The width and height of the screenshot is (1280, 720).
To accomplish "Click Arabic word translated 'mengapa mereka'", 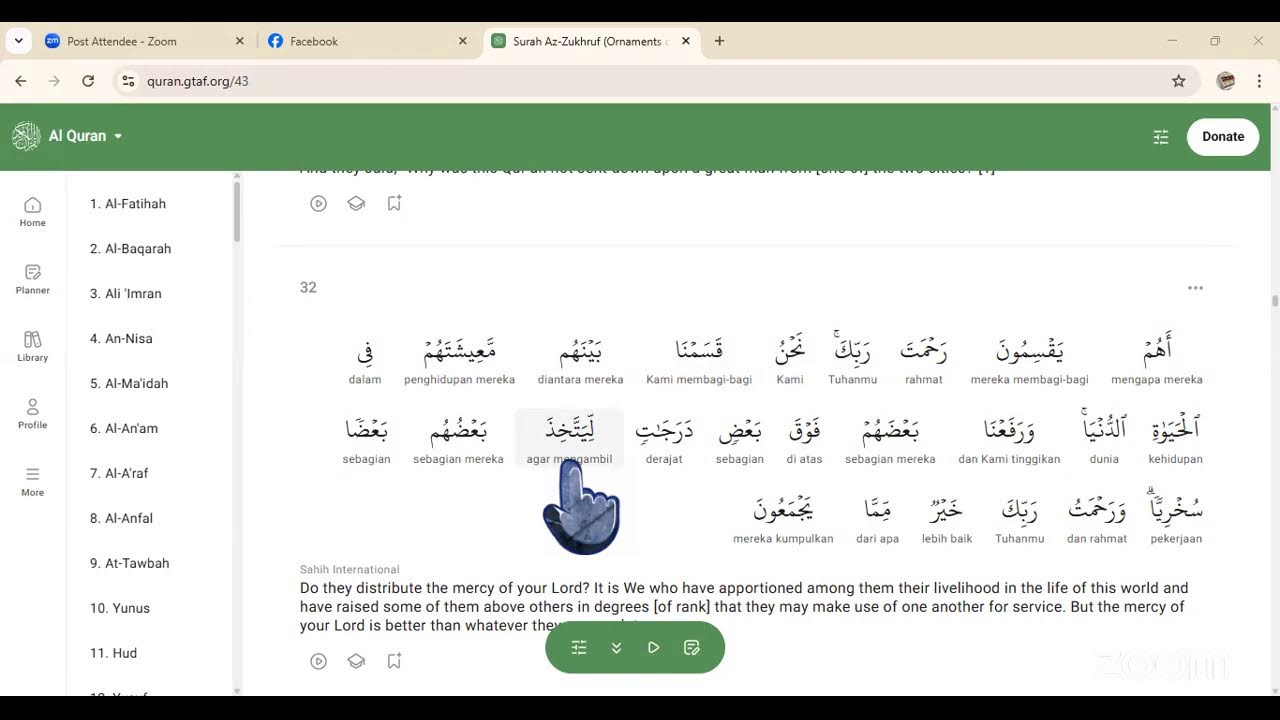I will tap(1157, 350).
